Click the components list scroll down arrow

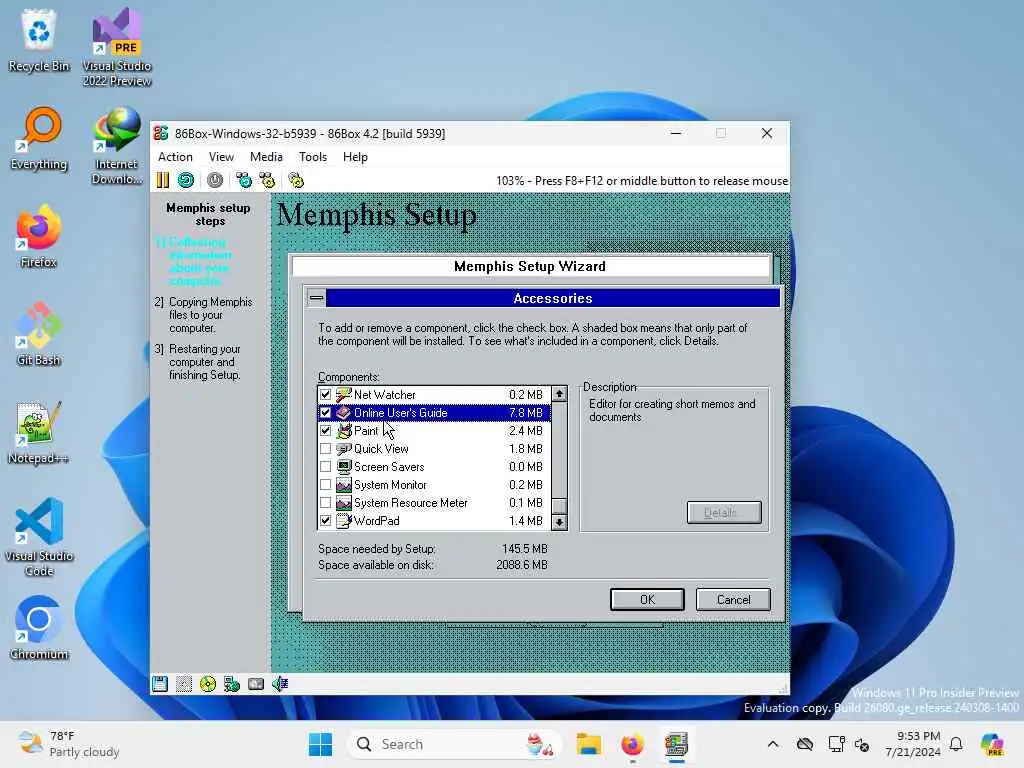(559, 522)
